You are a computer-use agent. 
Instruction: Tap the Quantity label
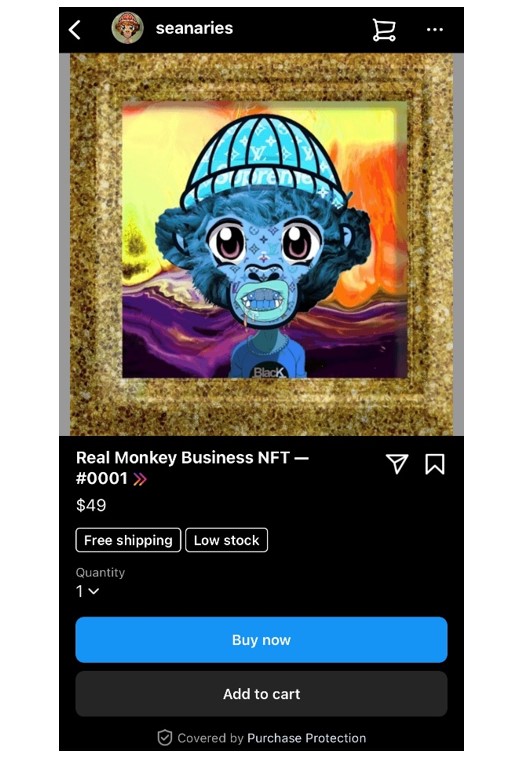(100, 573)
